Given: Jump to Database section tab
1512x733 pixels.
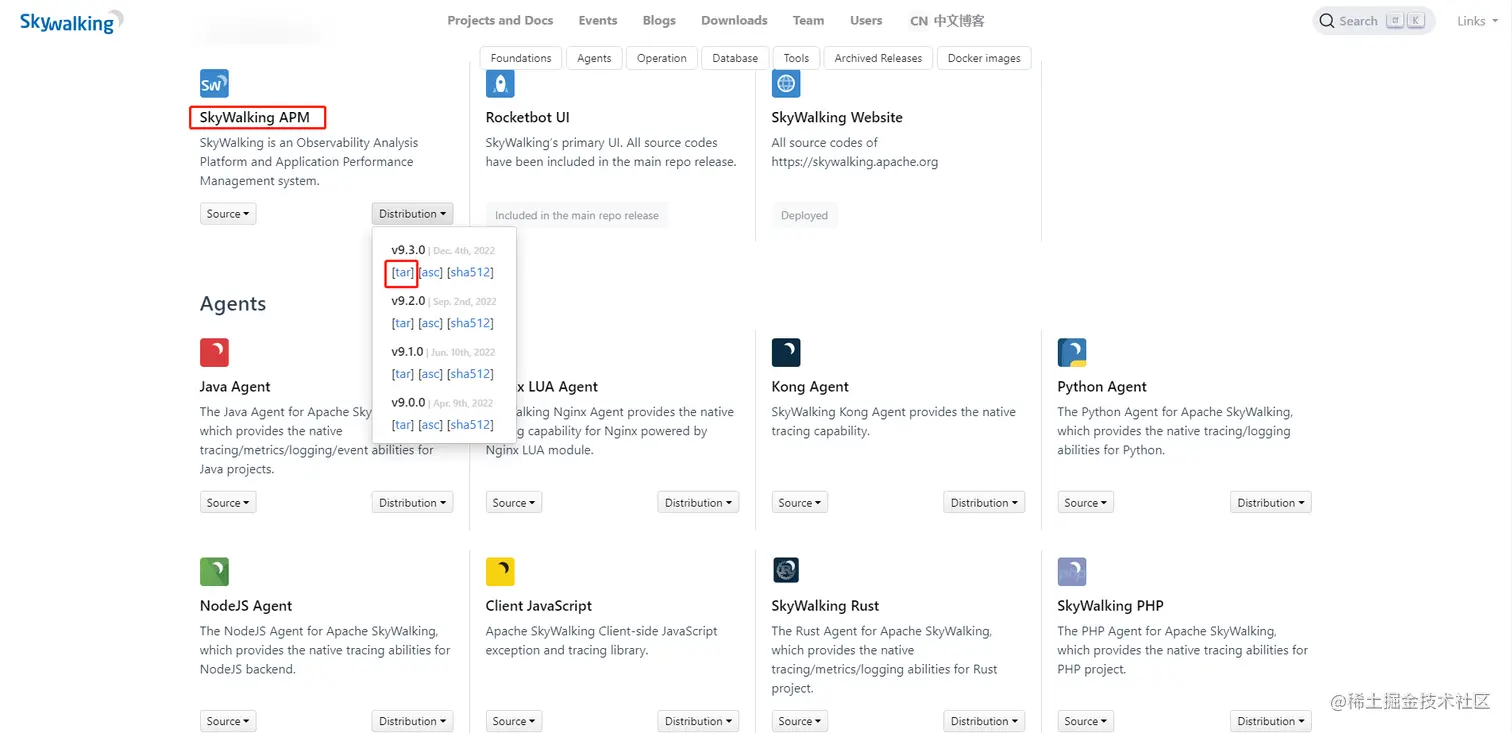Looking at the screenshot, I should pyautogui.click(x=735, y=58).
